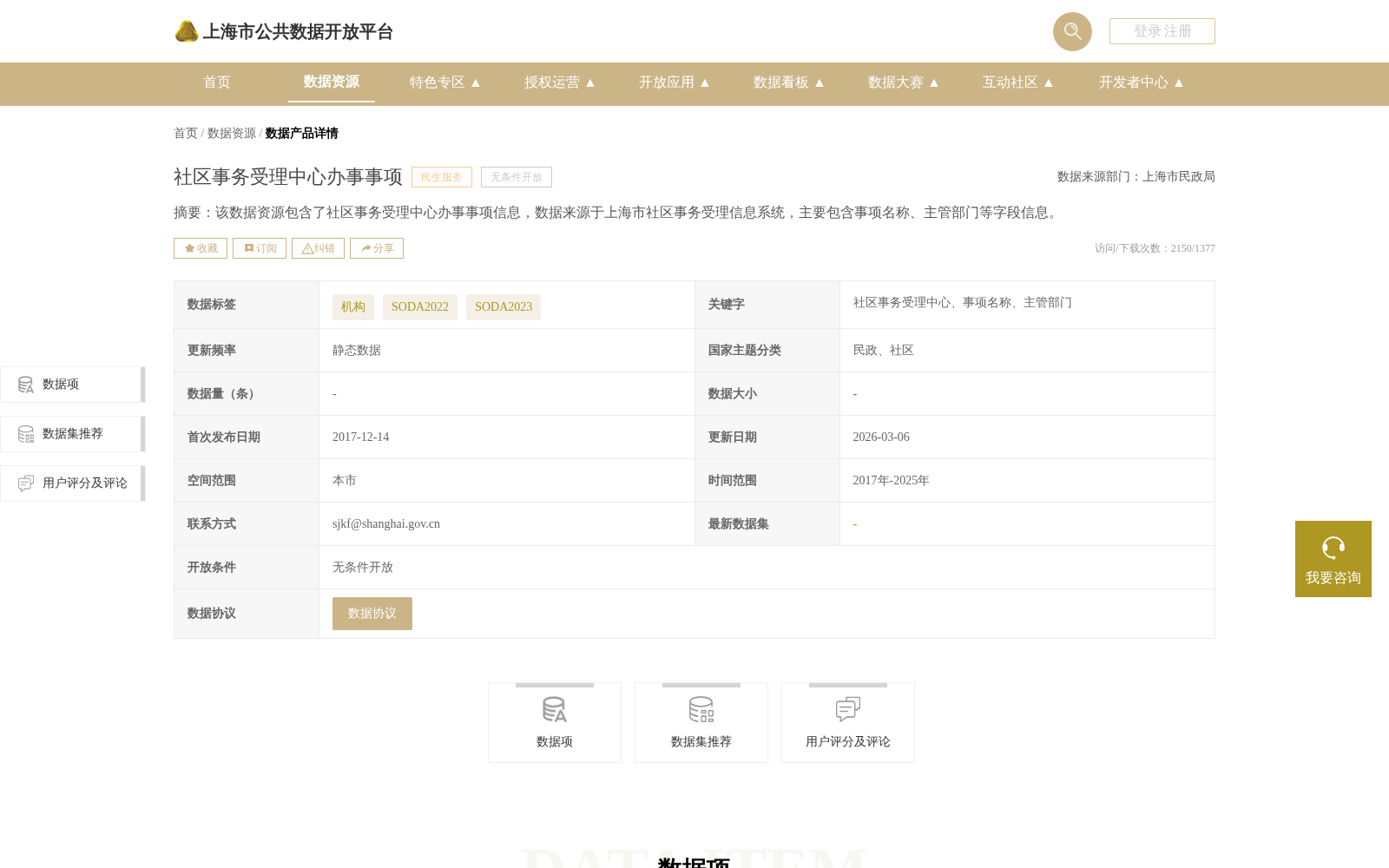Click the 机构 data tag
This screenshot has width=1389, height=868.
(x=353, y=307)
